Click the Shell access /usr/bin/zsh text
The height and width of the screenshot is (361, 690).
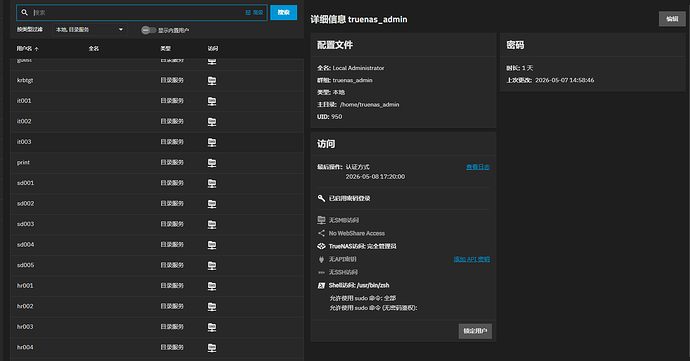point(359,286)
